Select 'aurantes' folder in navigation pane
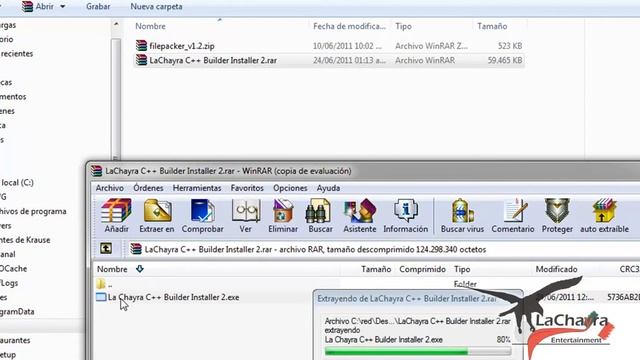The height and width of the screenshot is (360, 640). pyautogui.click(x=15, y=340)
